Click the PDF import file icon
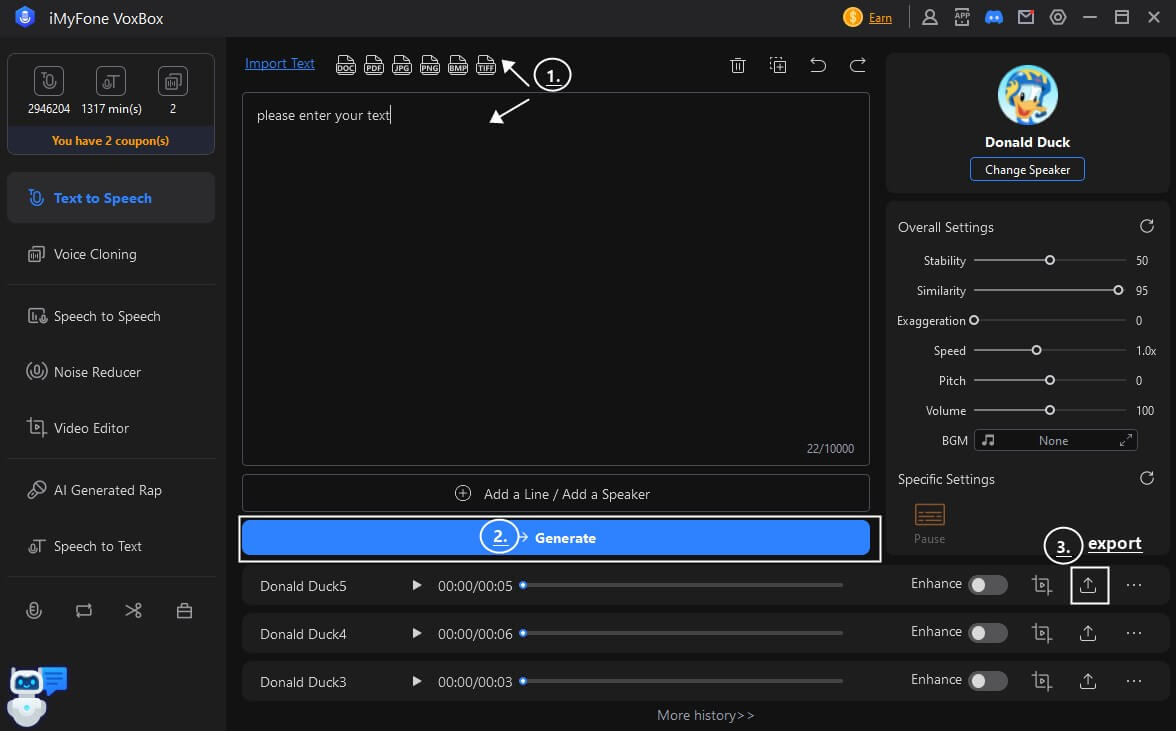The width and height of the screenshot is (1176, 731). pos(373,64)
